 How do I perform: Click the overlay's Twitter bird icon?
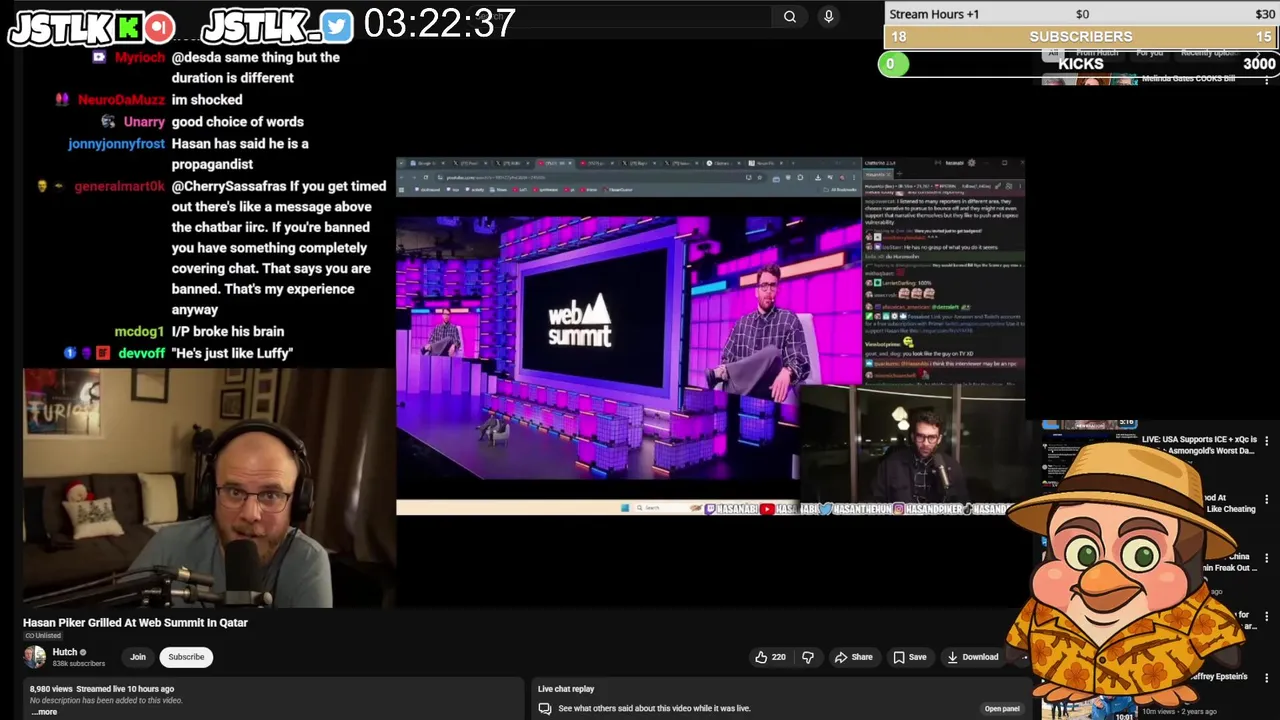tap(337, 27)
